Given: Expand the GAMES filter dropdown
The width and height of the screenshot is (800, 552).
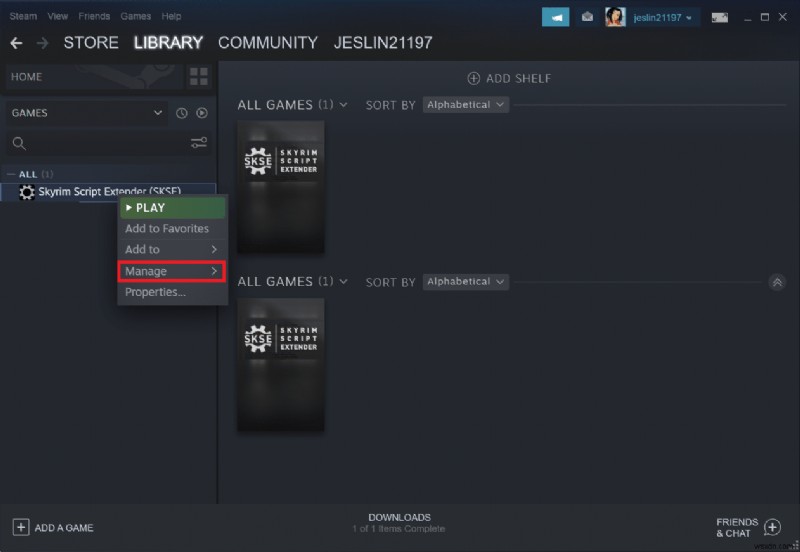Looking at the screenshot, I should click(87, 113).
